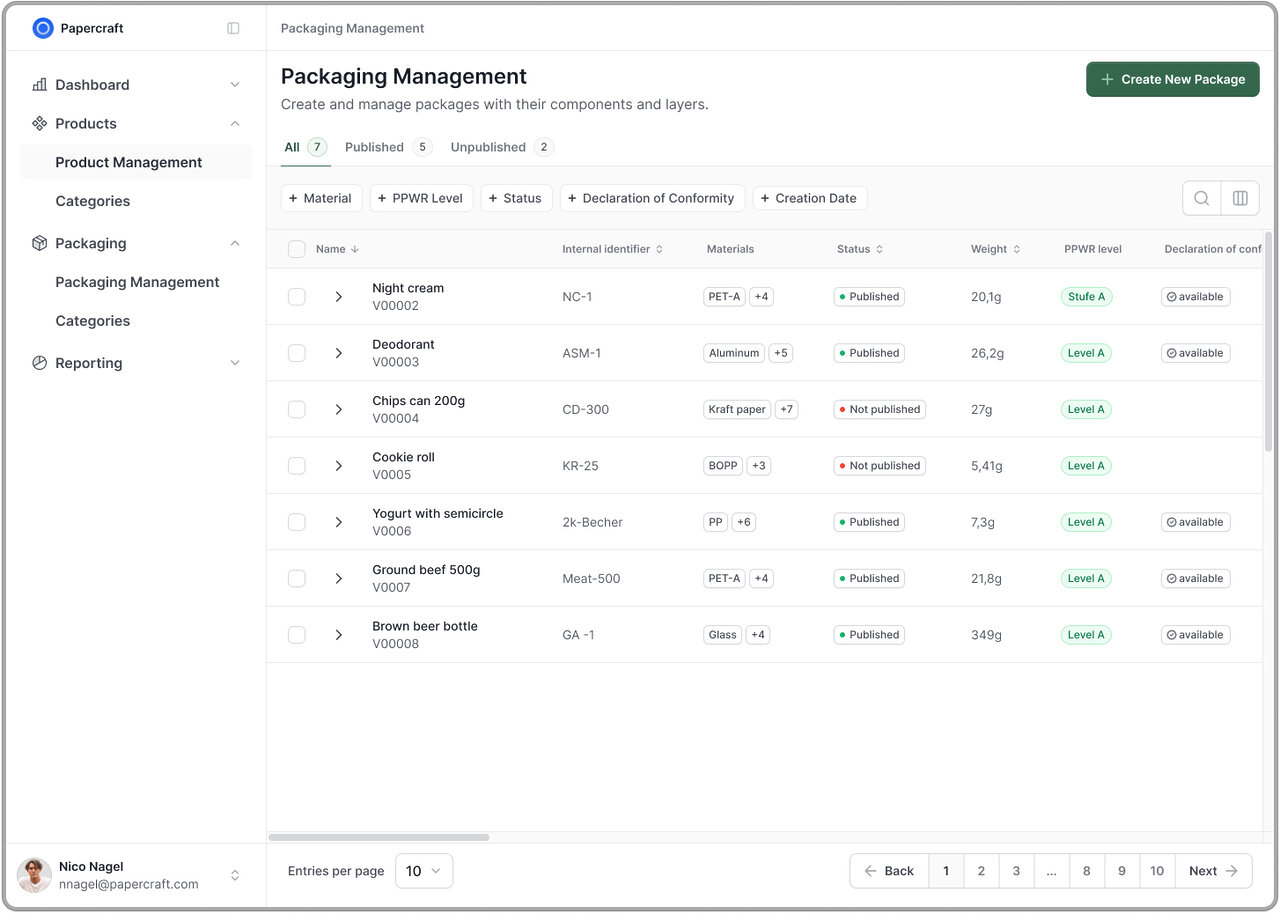Click the Packaging box icon in sidebar
Image resolution: width=1280 pixels, height=914 pixels.
(40, 243)
